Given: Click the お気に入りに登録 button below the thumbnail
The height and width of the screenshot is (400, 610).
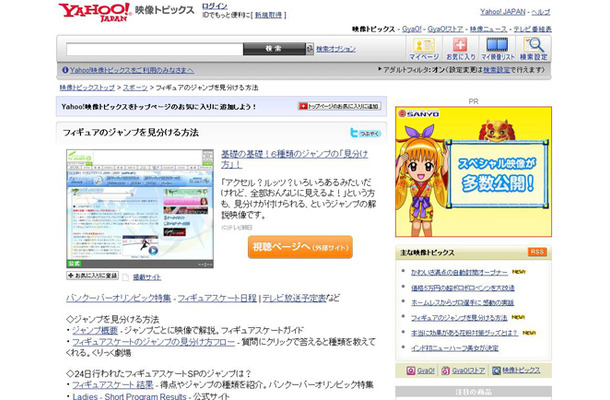Looking at the screenshot, I should tap(92, 275).
